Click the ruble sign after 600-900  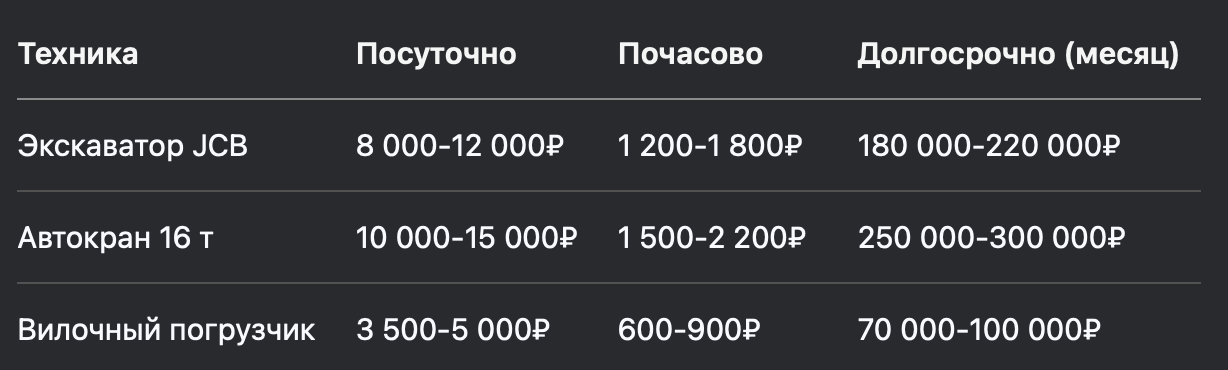[x=751, y=330]
